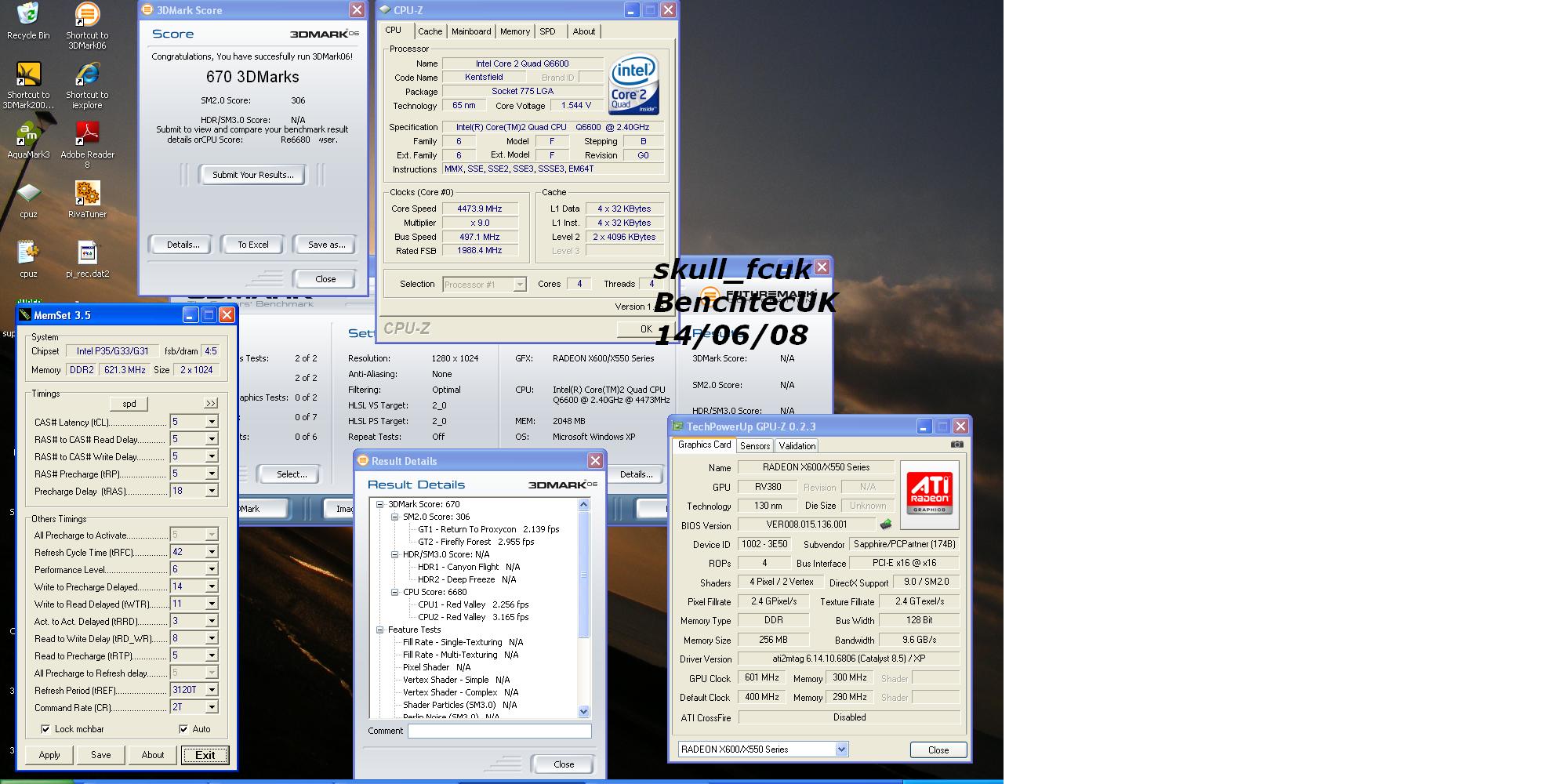Open the RAS# to CAS# Read Delay dropdown

pyautogui.click(x=212, y=439)
